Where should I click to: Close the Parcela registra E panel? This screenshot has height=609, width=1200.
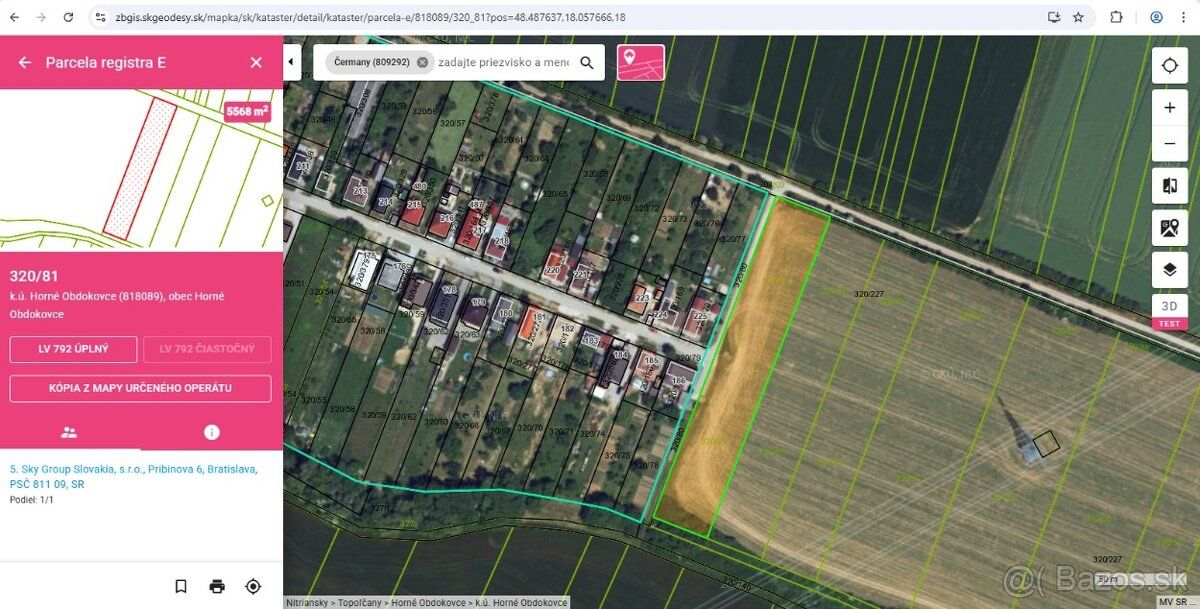point(256,62)
